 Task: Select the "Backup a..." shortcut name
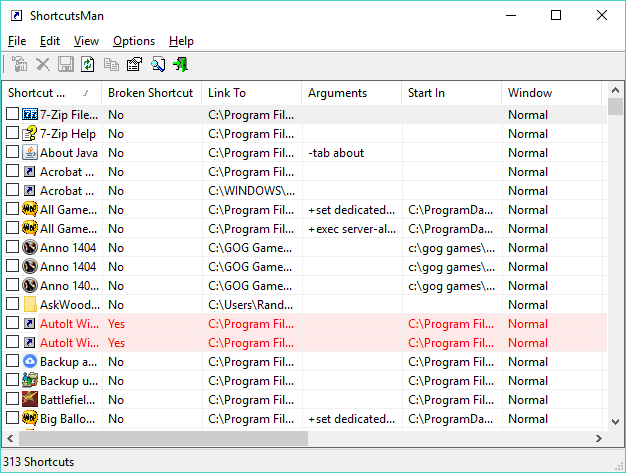click(68, 362)
